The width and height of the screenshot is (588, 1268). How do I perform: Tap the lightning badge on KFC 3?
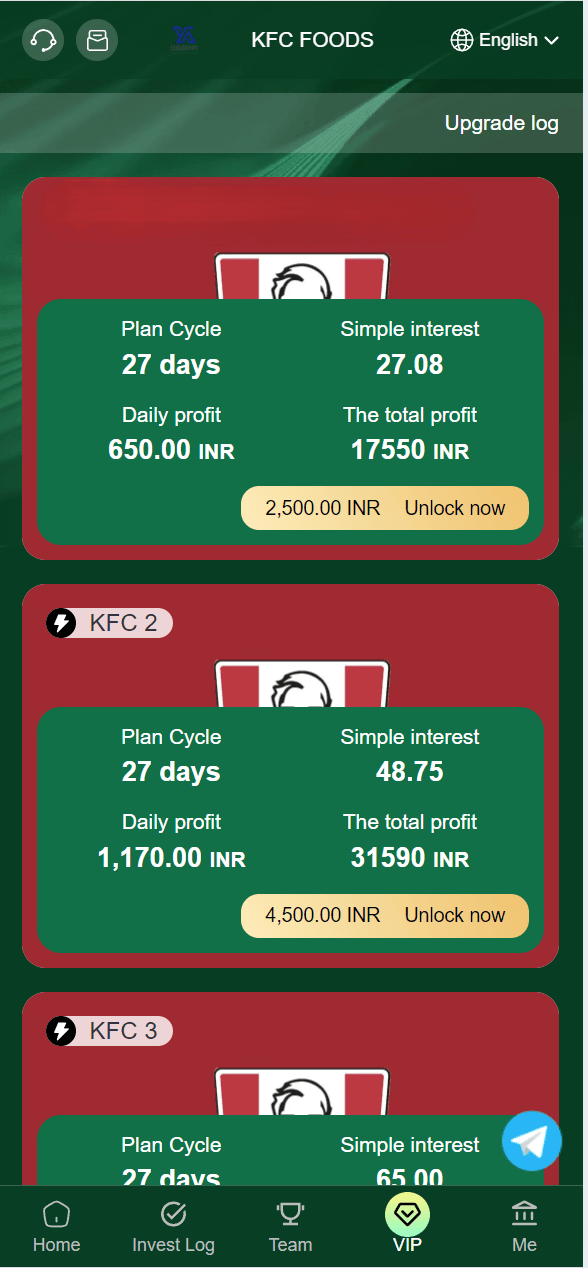[x=62, y=1031]
